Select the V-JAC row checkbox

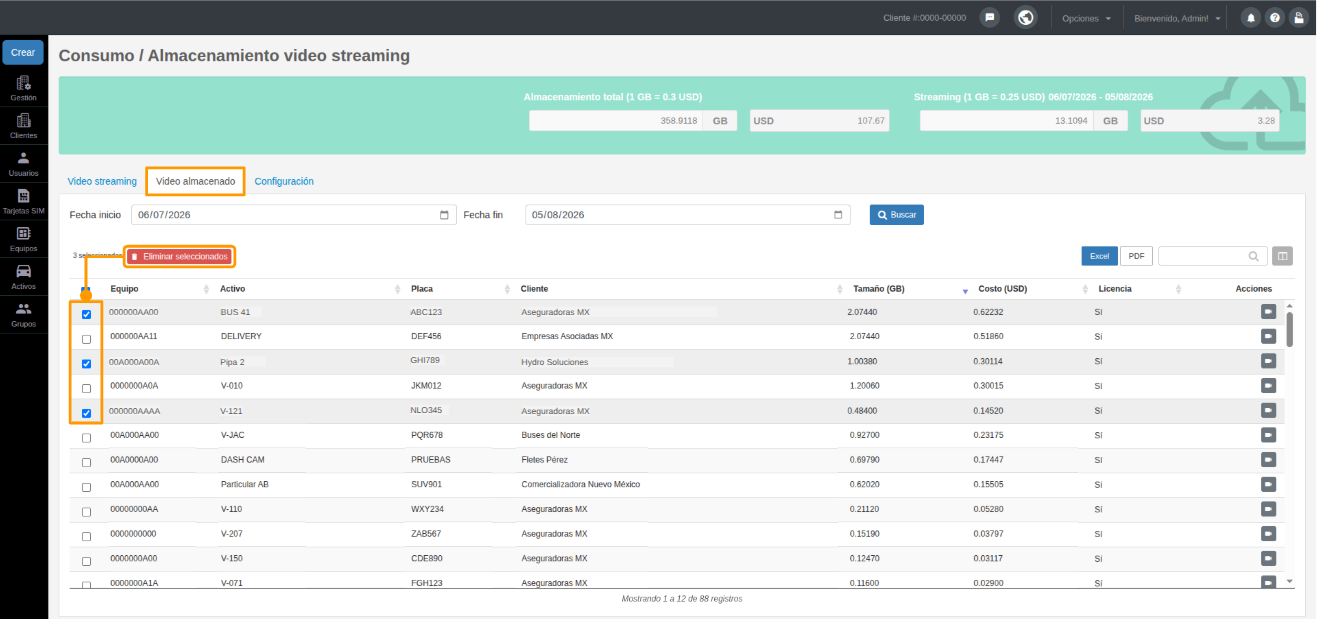86,437
